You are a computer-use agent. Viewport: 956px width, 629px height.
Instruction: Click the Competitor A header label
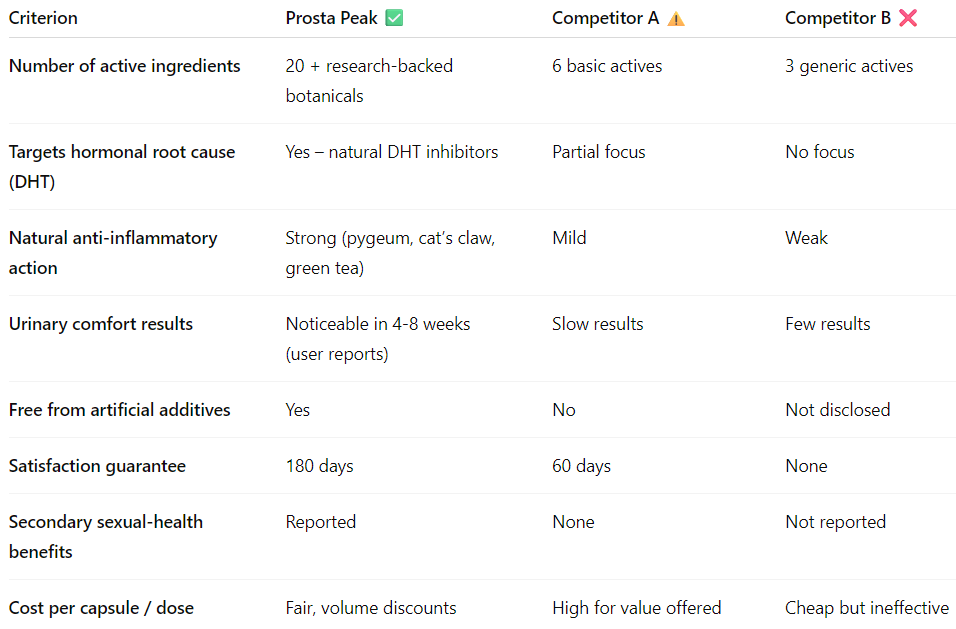pyautogui.click(x=605, y=18)
